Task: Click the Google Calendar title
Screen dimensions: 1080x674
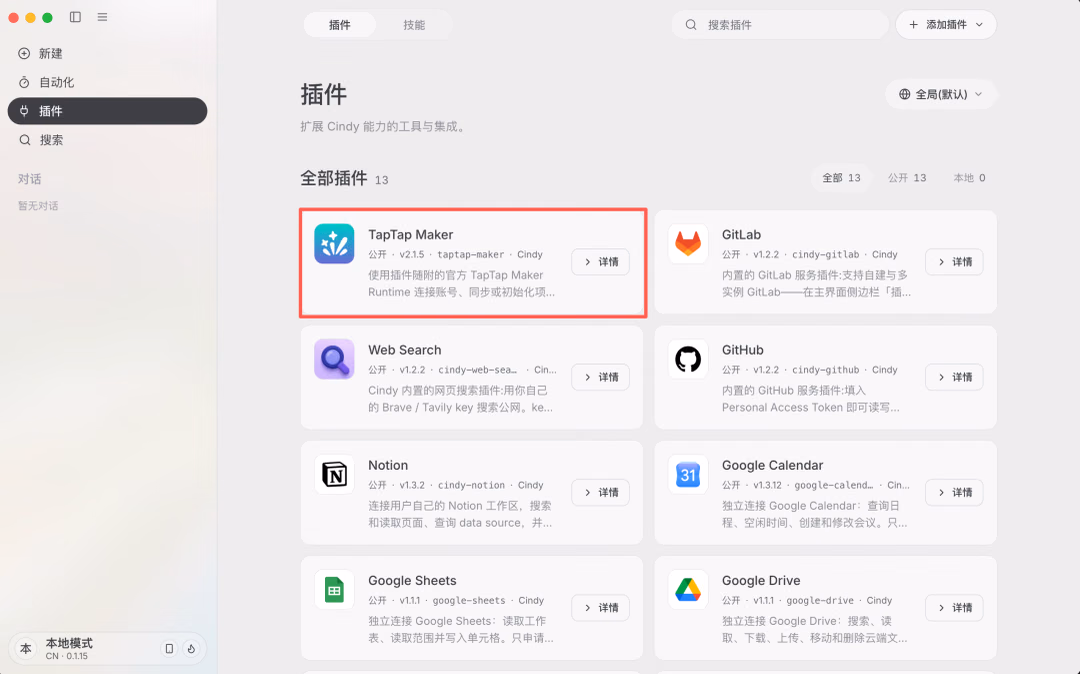Action: 772,465
